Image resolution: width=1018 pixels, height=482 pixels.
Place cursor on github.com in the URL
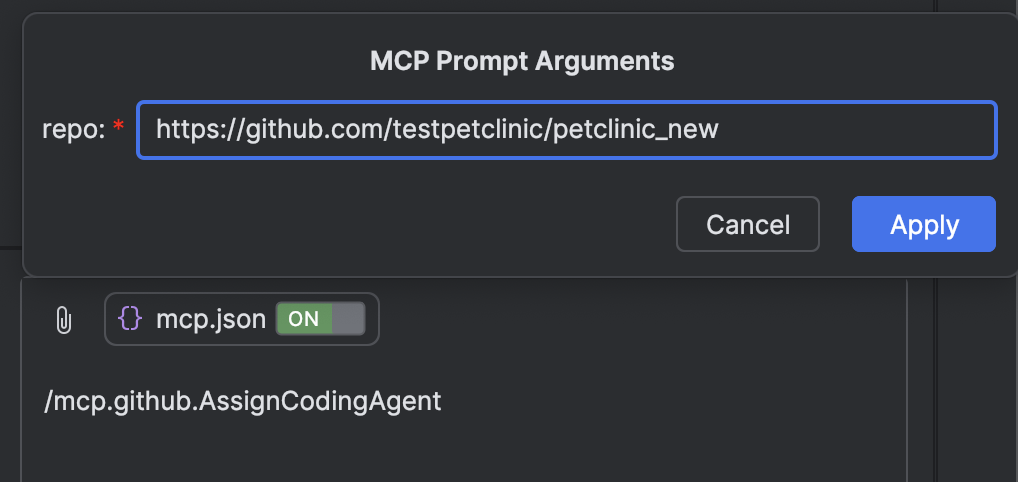(317, 129)
